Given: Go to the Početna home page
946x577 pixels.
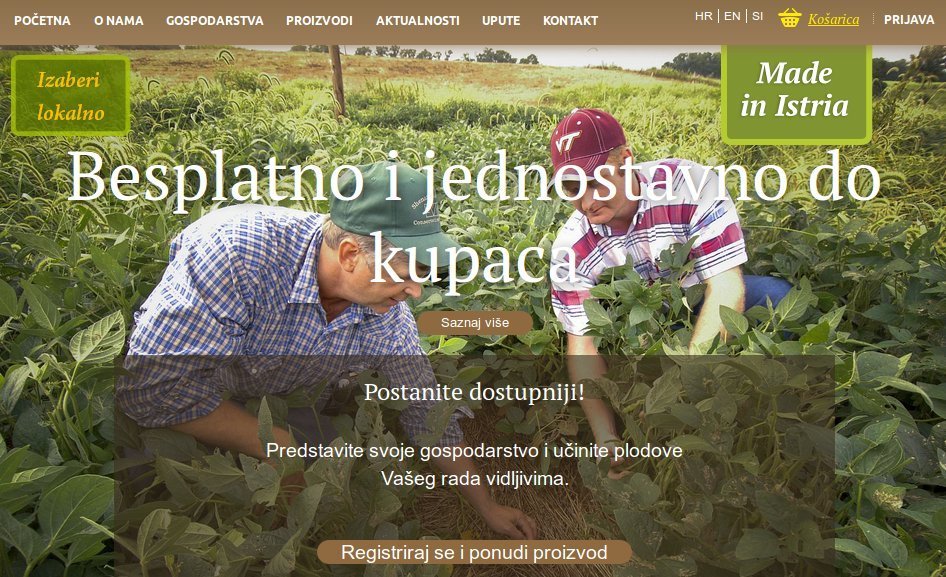Looking at the screenshot, I should (42, 21).
